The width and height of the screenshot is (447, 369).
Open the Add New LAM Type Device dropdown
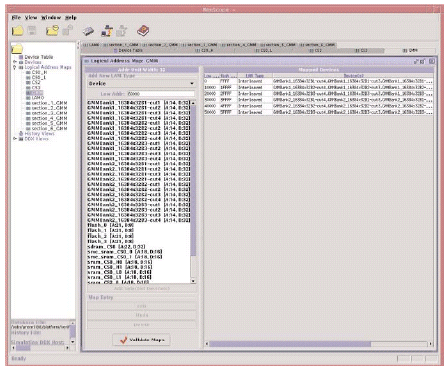pyautogui.click(x=142, y=83)
